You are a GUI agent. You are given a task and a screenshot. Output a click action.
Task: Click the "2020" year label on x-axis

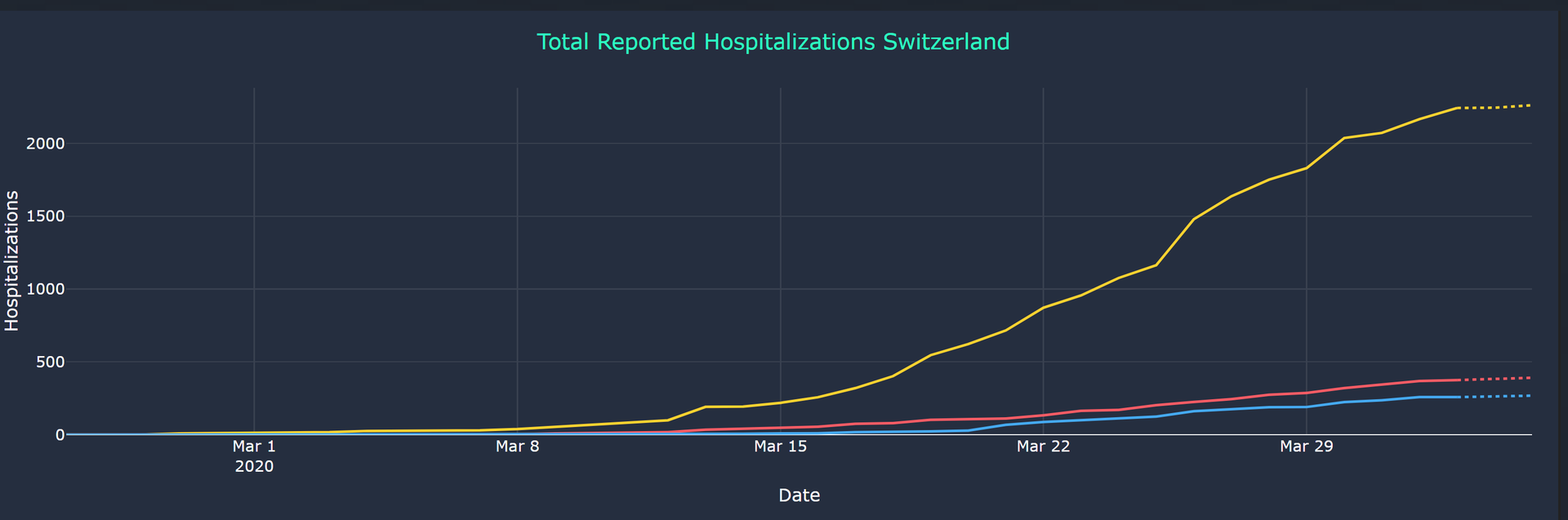[x=254, y=467]
